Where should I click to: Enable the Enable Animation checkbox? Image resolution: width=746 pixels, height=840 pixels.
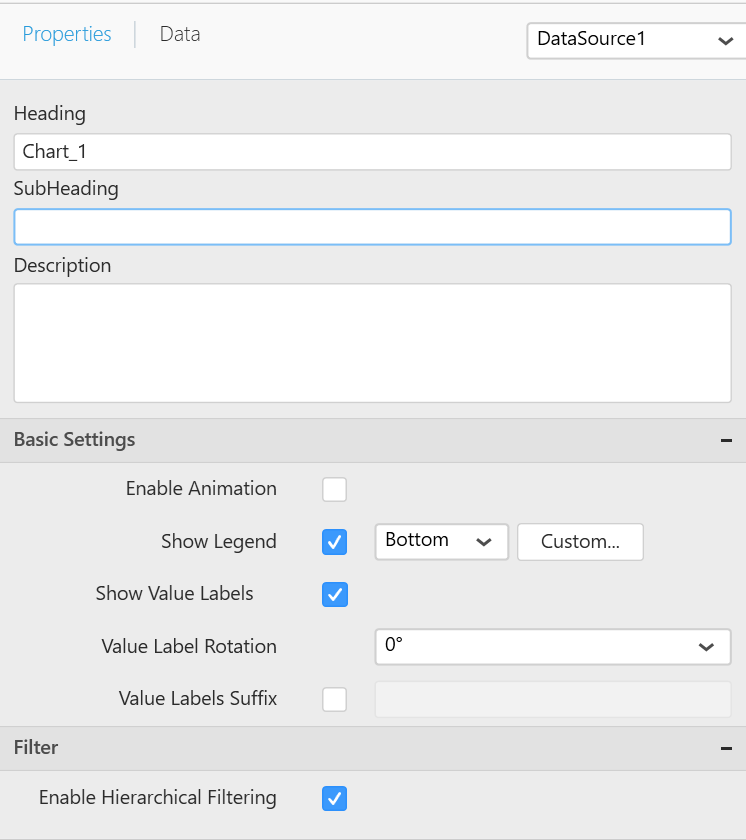334,489
